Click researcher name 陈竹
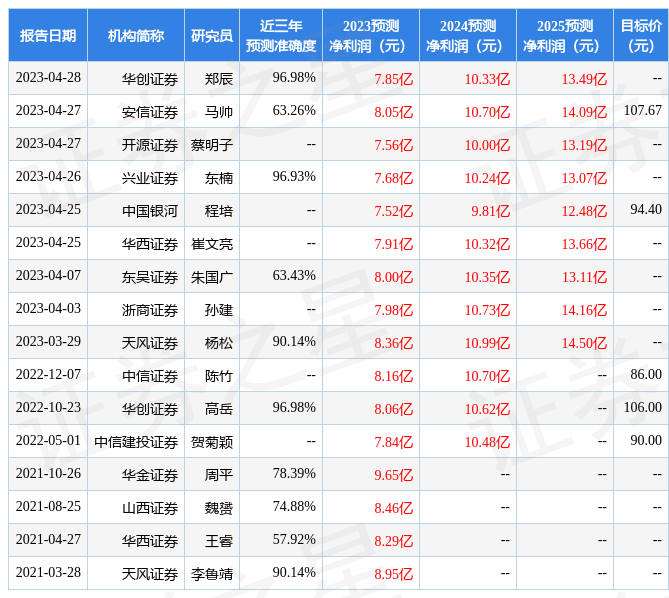The image size is (669, 598). click(x=218, y=376)
